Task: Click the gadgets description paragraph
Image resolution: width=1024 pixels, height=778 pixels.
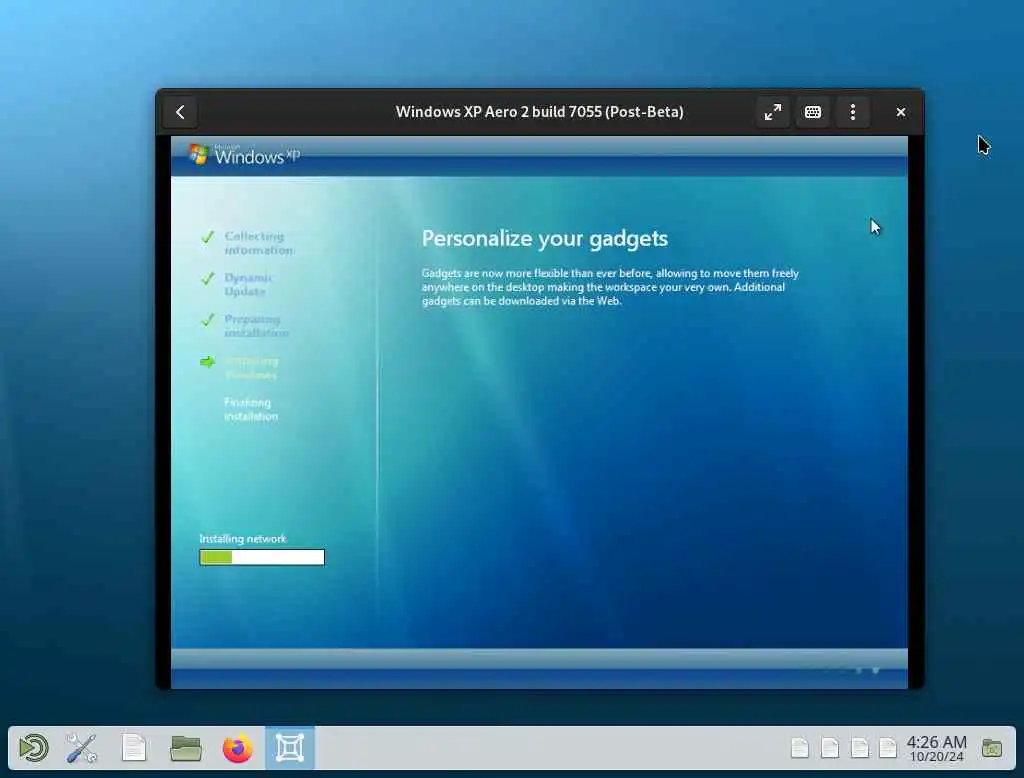Action: [610, 287]
